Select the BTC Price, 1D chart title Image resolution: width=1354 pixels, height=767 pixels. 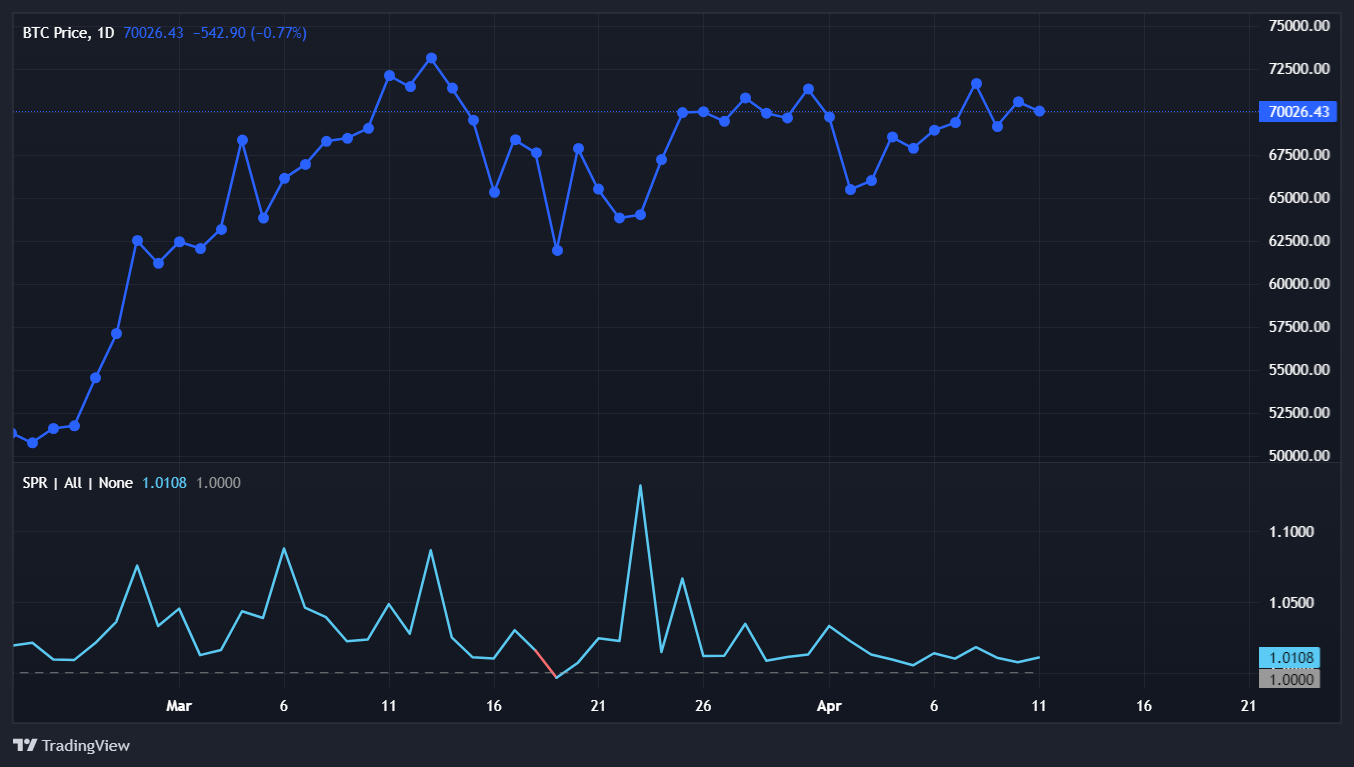point(68,33)
